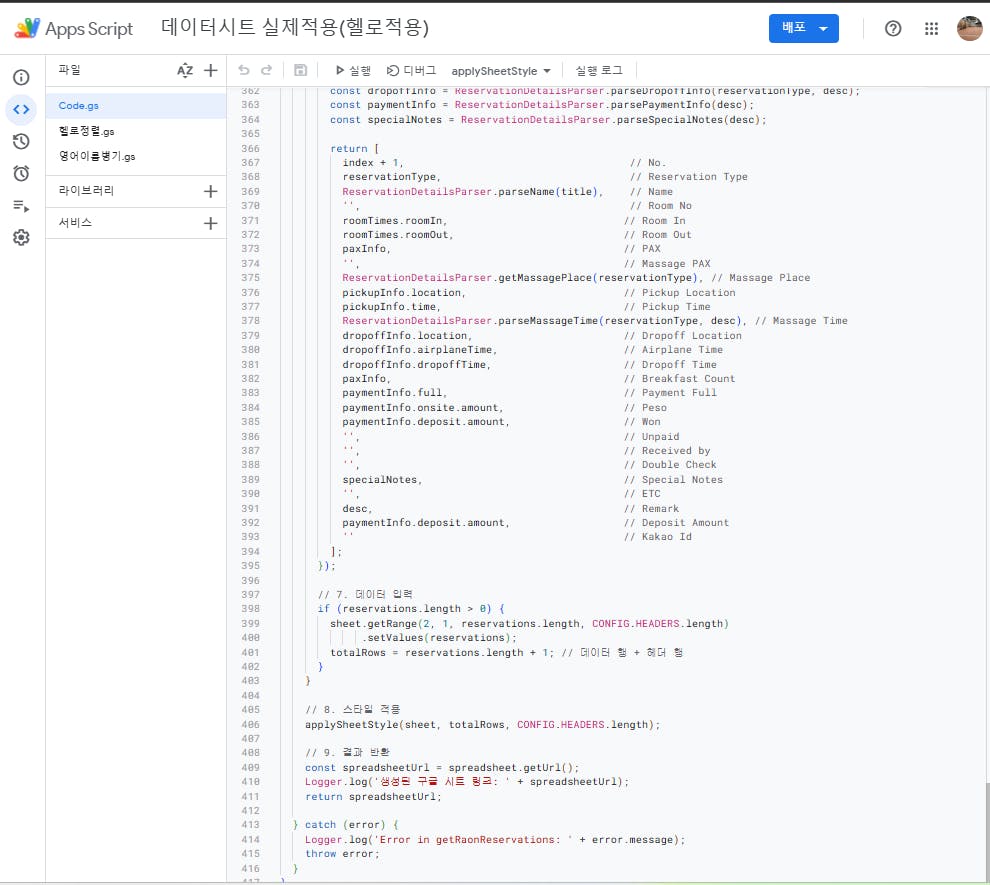Open the project Overview info icon
Screen dimensions: 990x885
point(21,77)
